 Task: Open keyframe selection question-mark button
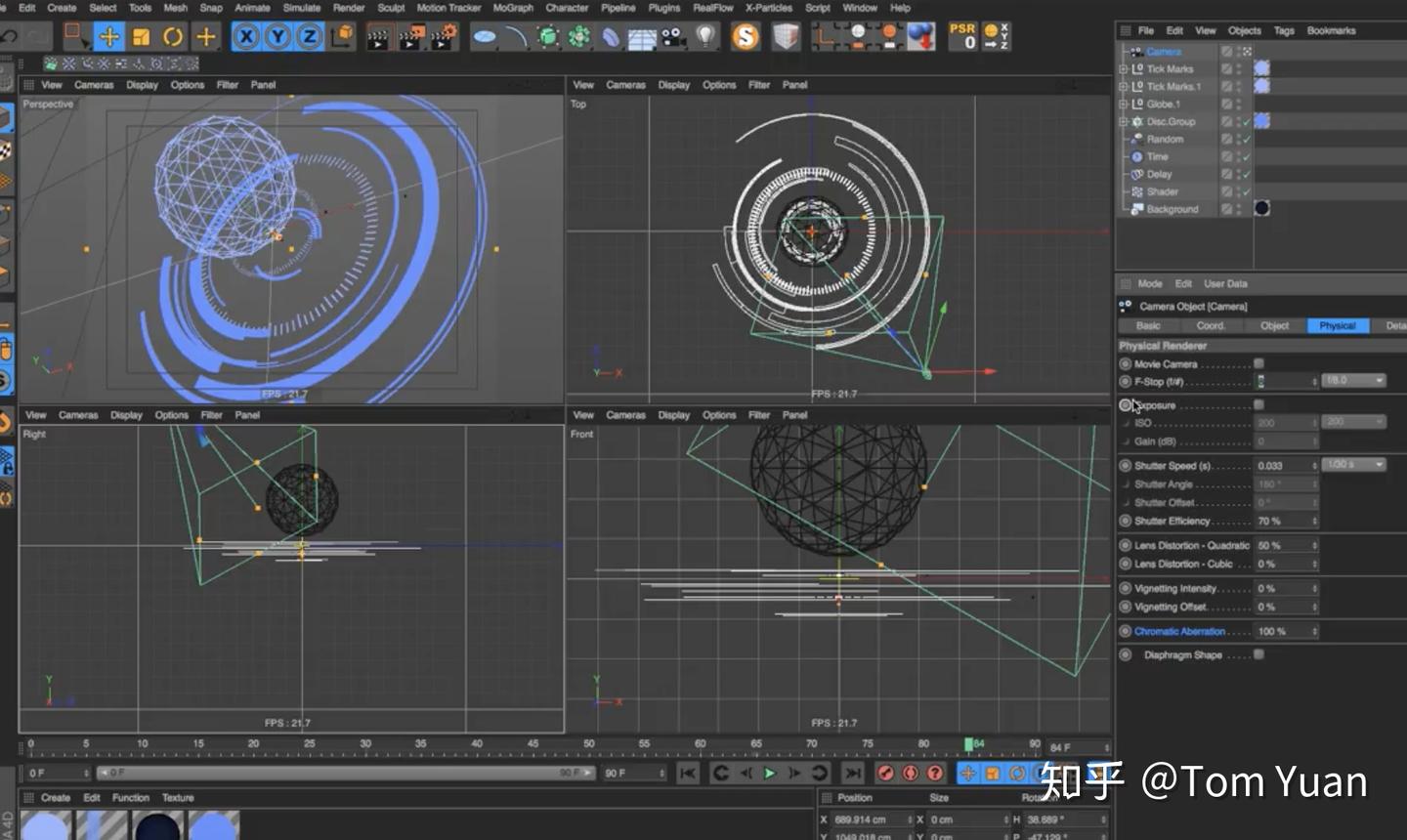point(935,774)
